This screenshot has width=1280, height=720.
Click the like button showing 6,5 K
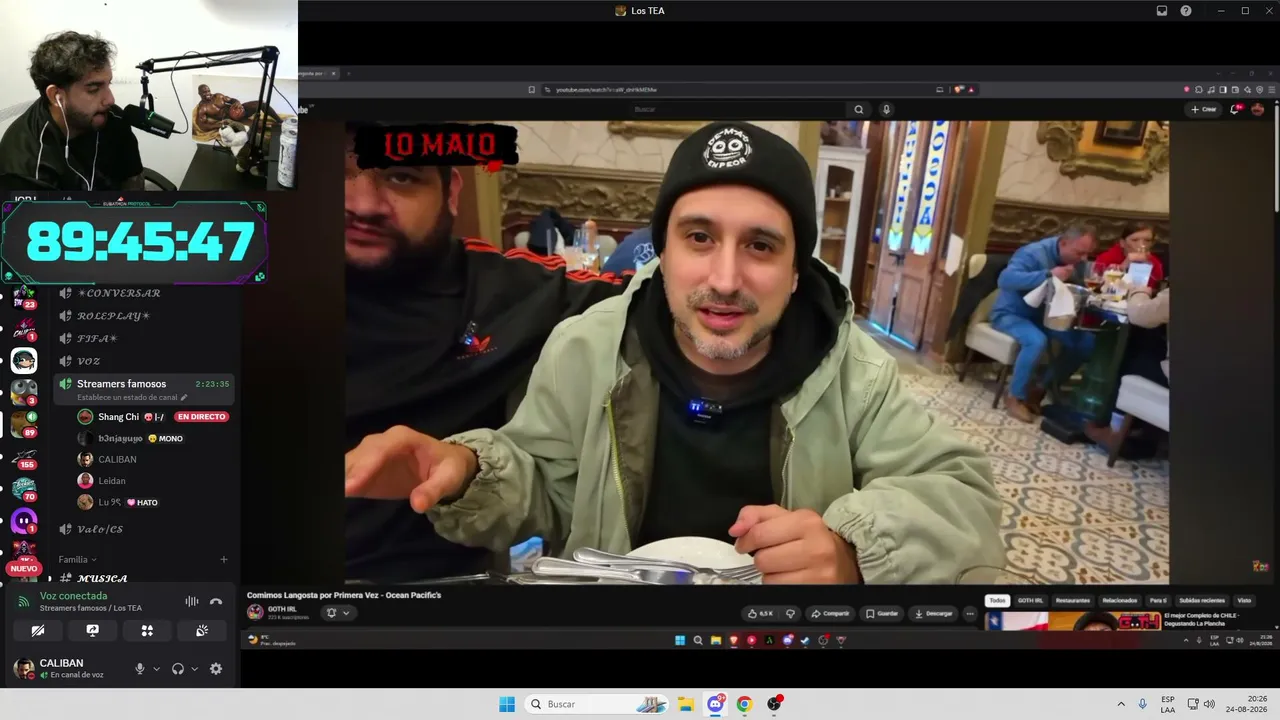tap(762, 613)
